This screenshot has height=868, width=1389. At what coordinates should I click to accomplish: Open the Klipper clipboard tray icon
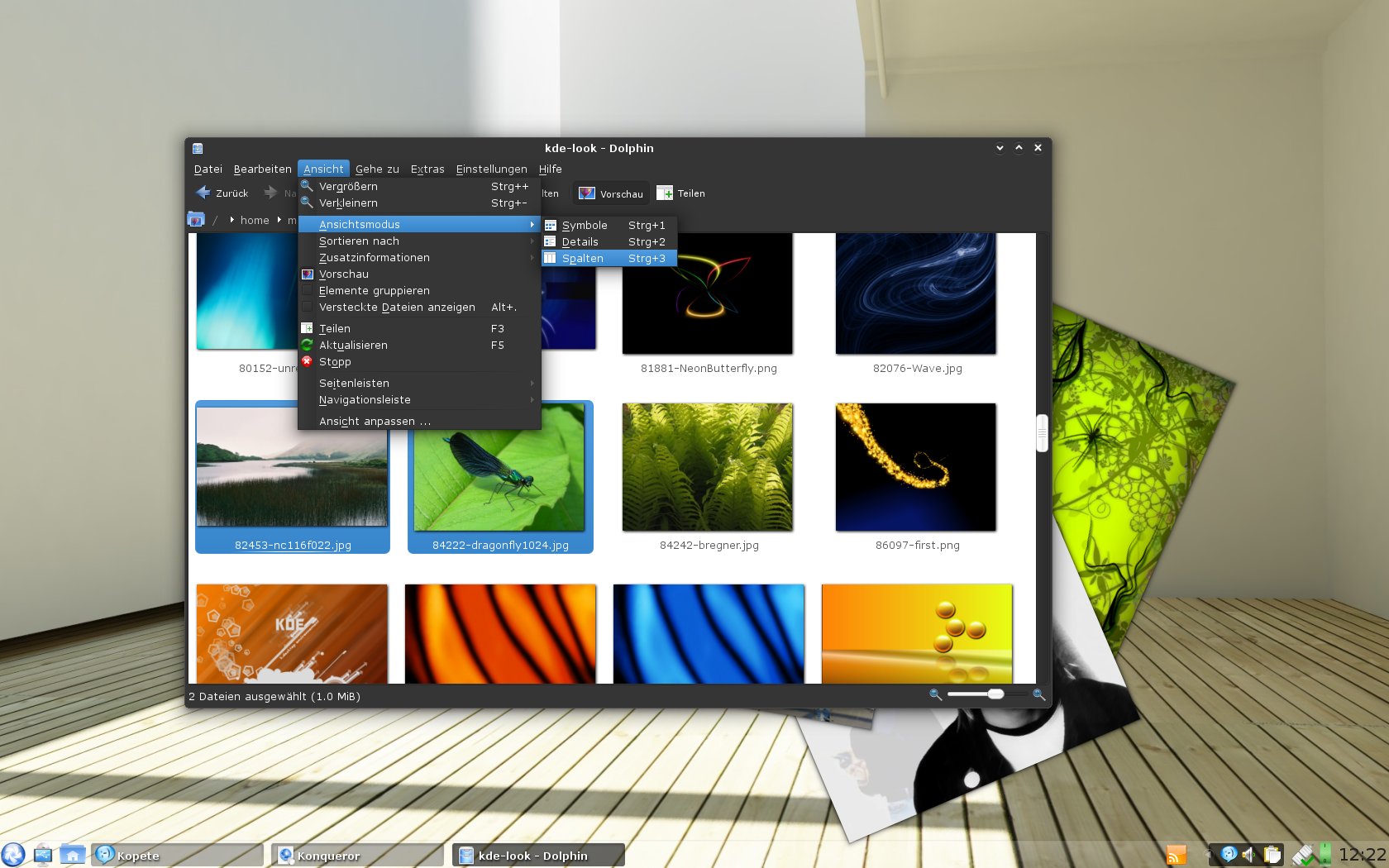click(1272, 855)
